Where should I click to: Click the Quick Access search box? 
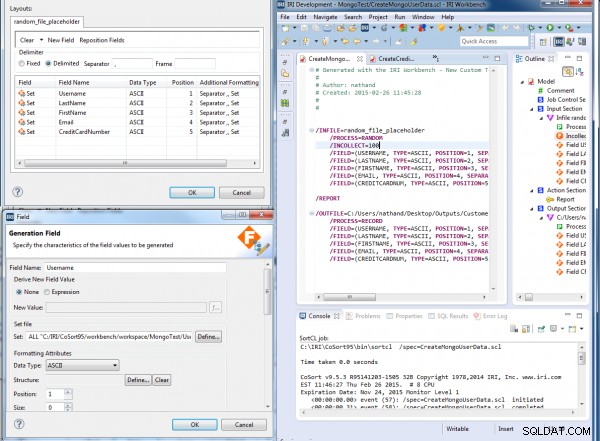click(494, 41)
